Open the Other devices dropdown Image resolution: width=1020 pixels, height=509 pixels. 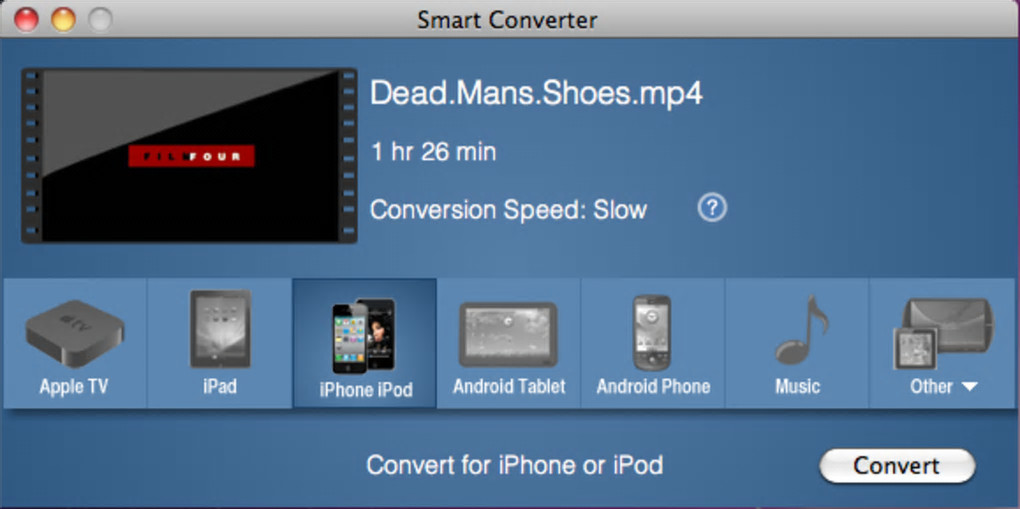[943, 344]
